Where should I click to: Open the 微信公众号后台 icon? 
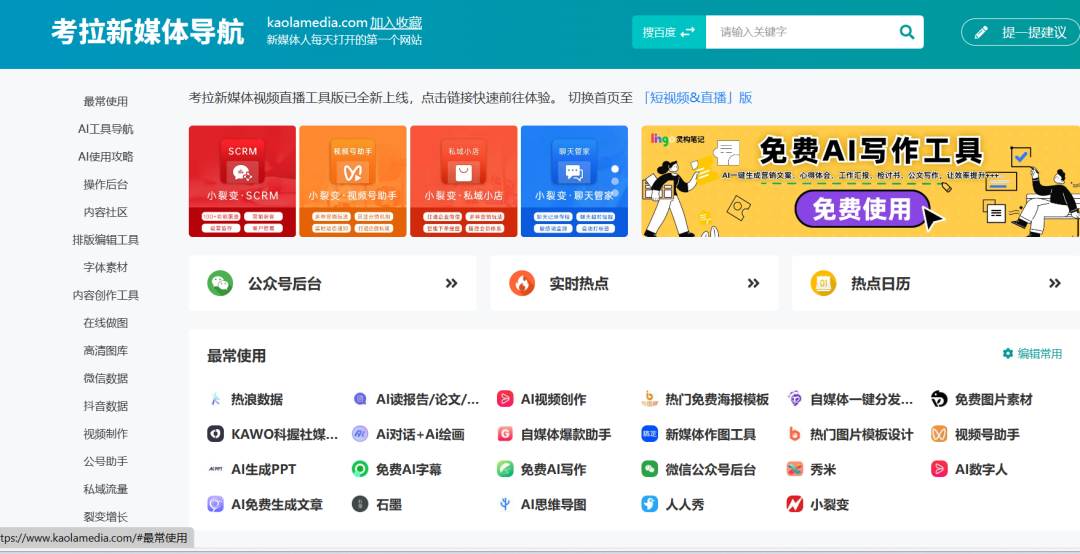point(650,469)
